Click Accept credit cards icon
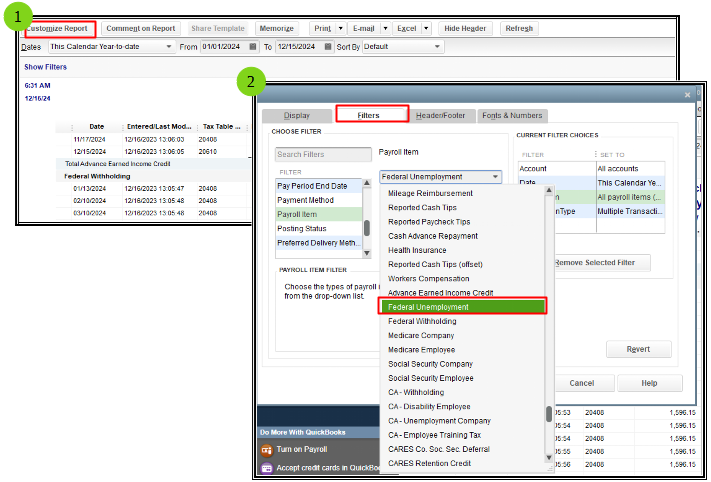This screenshot has height=482, width=711. point(267,468)
